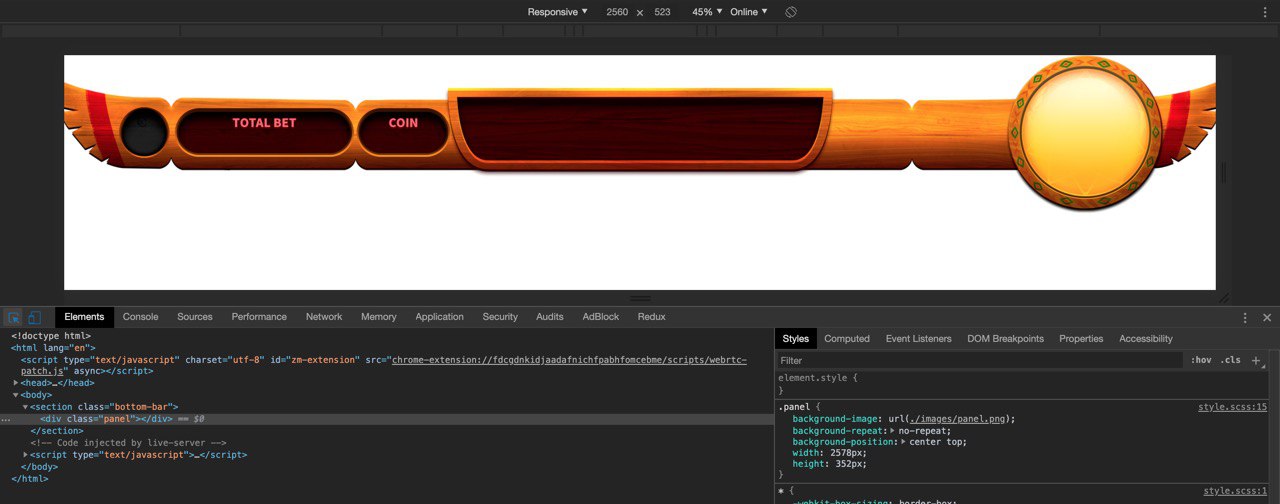Open the Performance tab
Viewport: 1280px width, 504px height.
pos(259,317)
